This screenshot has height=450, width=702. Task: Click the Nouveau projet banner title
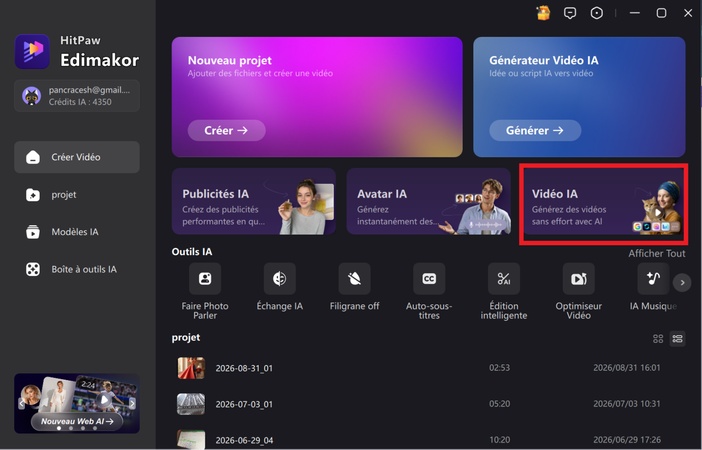tap(230, 60)
